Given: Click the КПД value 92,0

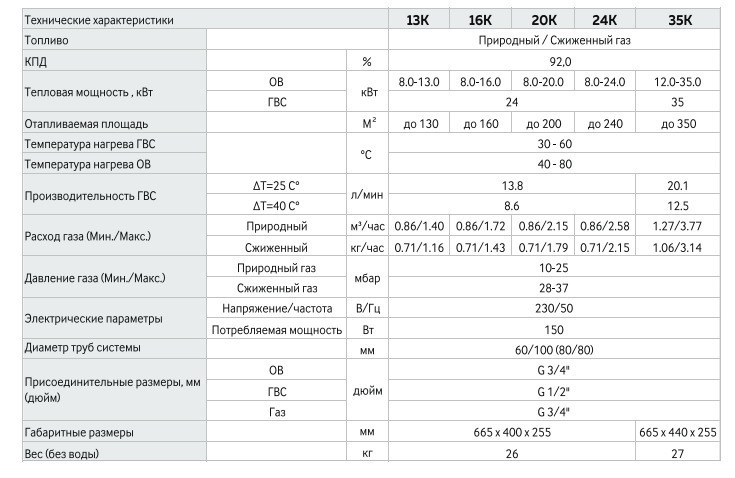Looking at the screenshot, I should (x=560, y=61).
